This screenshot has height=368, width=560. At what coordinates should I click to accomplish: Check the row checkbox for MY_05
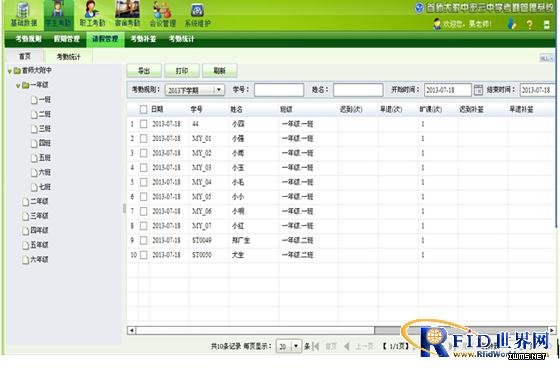(x=143, y=197)
